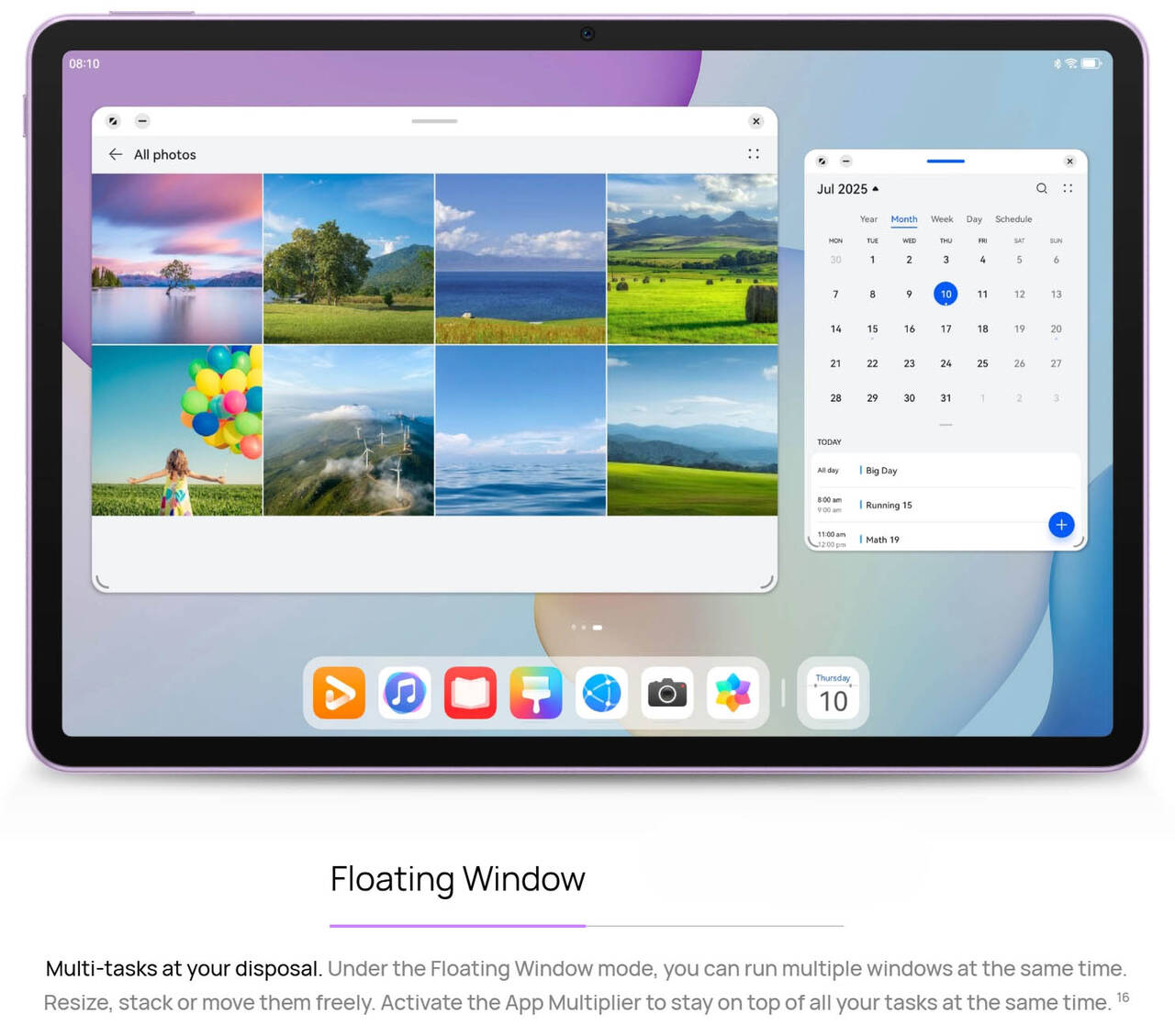Collapse the calendar grid drag handle
Image resolution: width=1175 pixels, height=1036 pixels.
[946, 425]
